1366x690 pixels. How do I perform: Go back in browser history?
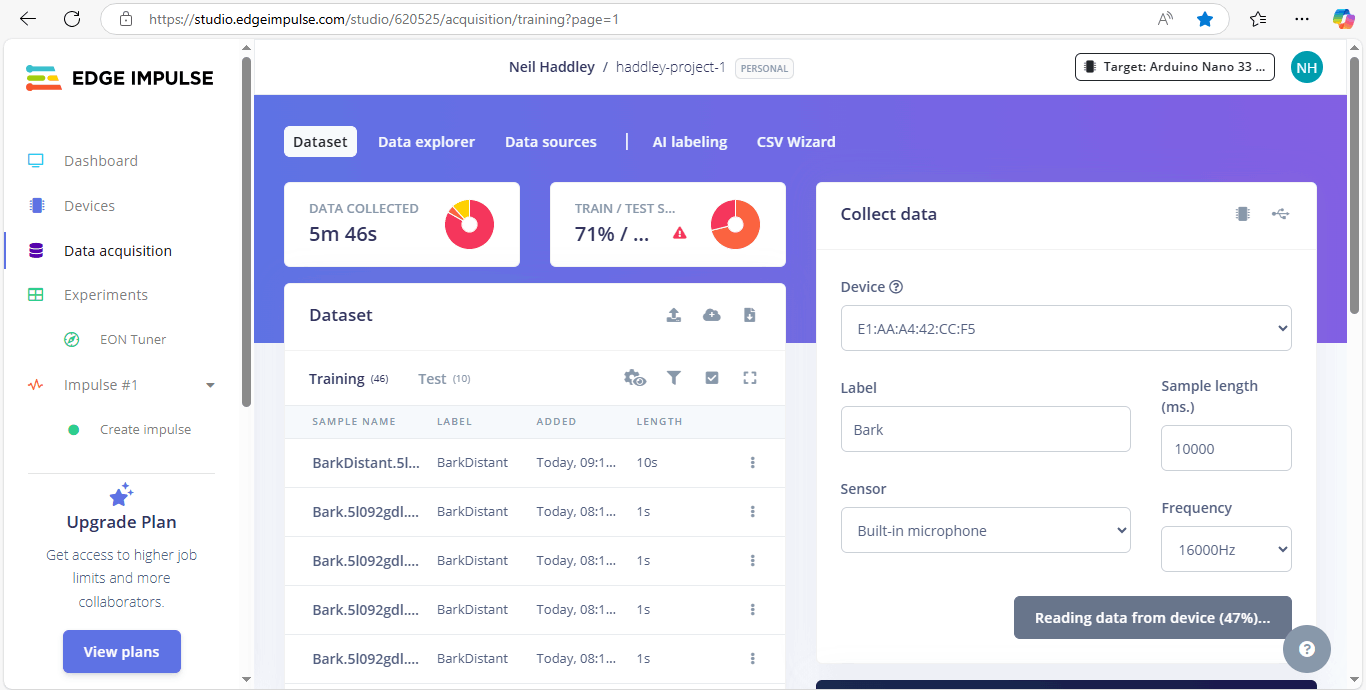pyautogui.click(x=28, y=19)
